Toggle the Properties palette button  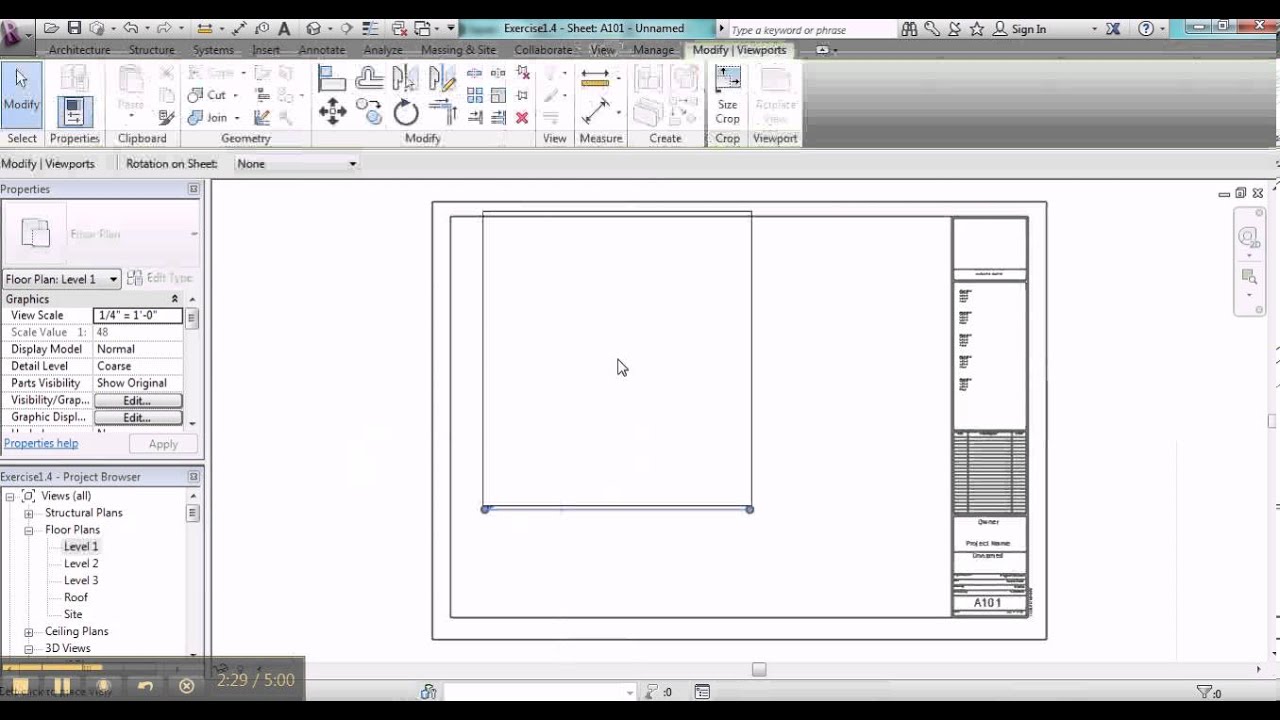tap(74, 110)
